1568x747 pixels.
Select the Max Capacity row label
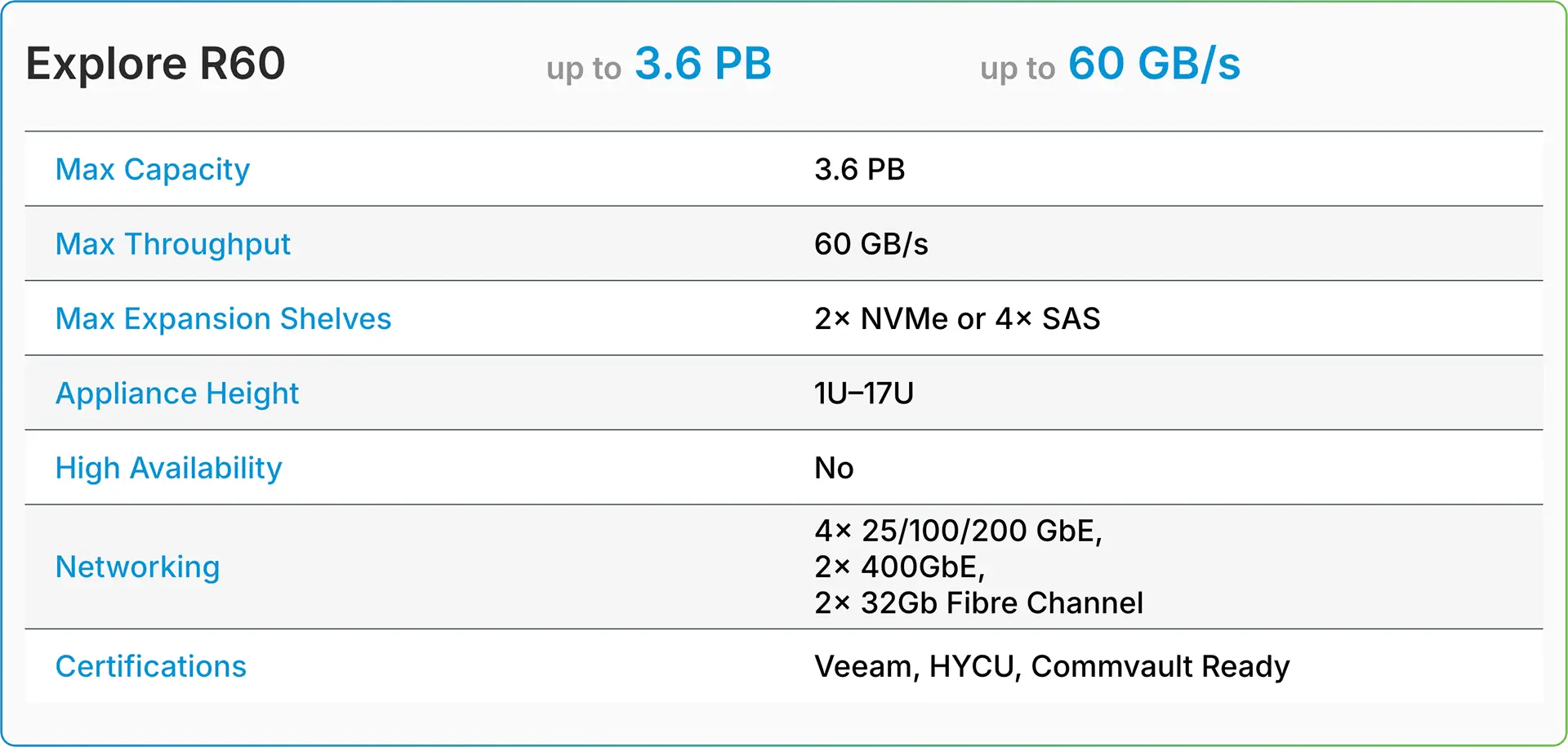[x=153, y=169]
